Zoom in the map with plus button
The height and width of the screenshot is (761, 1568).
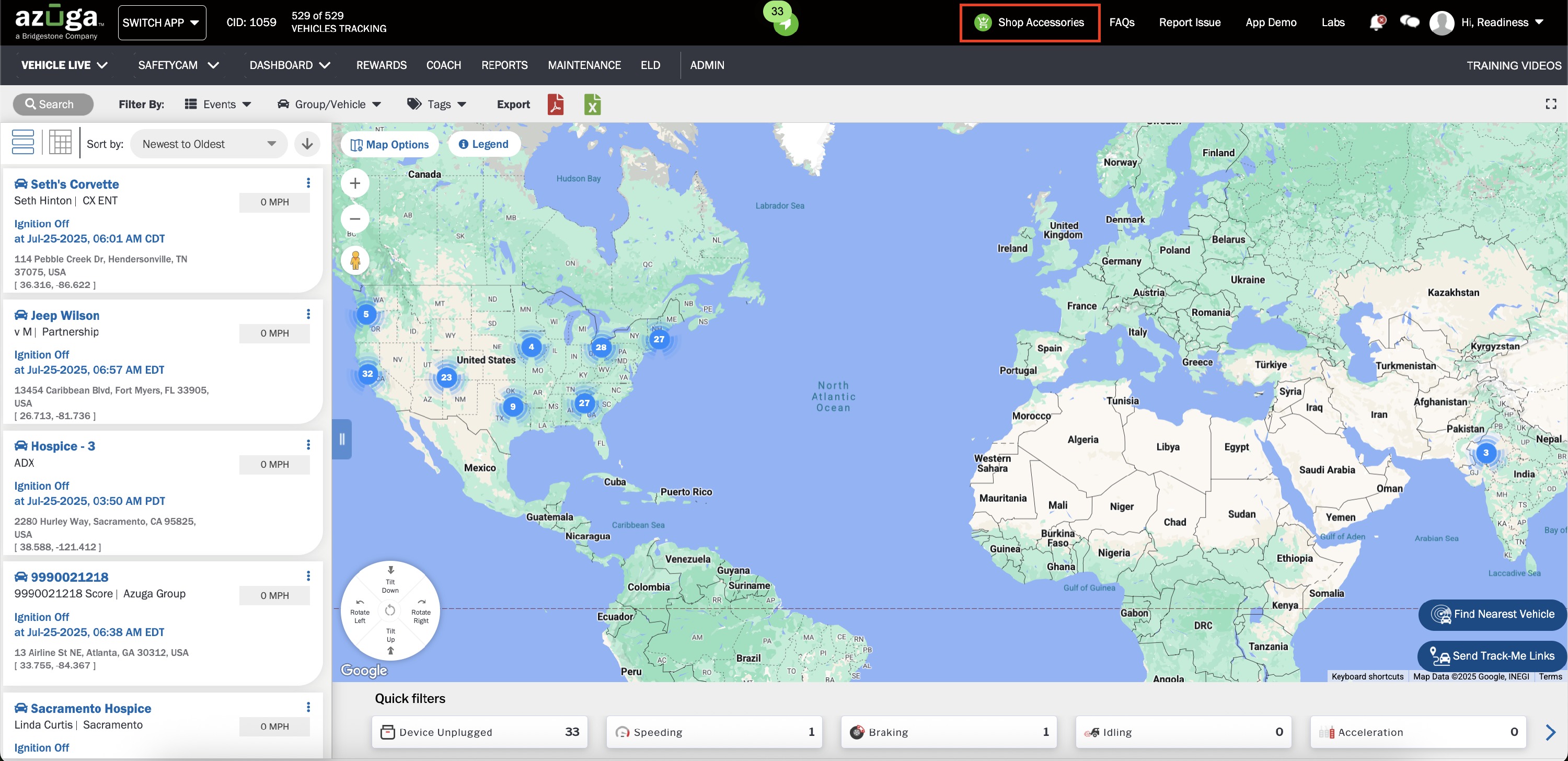(x=355, y=183)
